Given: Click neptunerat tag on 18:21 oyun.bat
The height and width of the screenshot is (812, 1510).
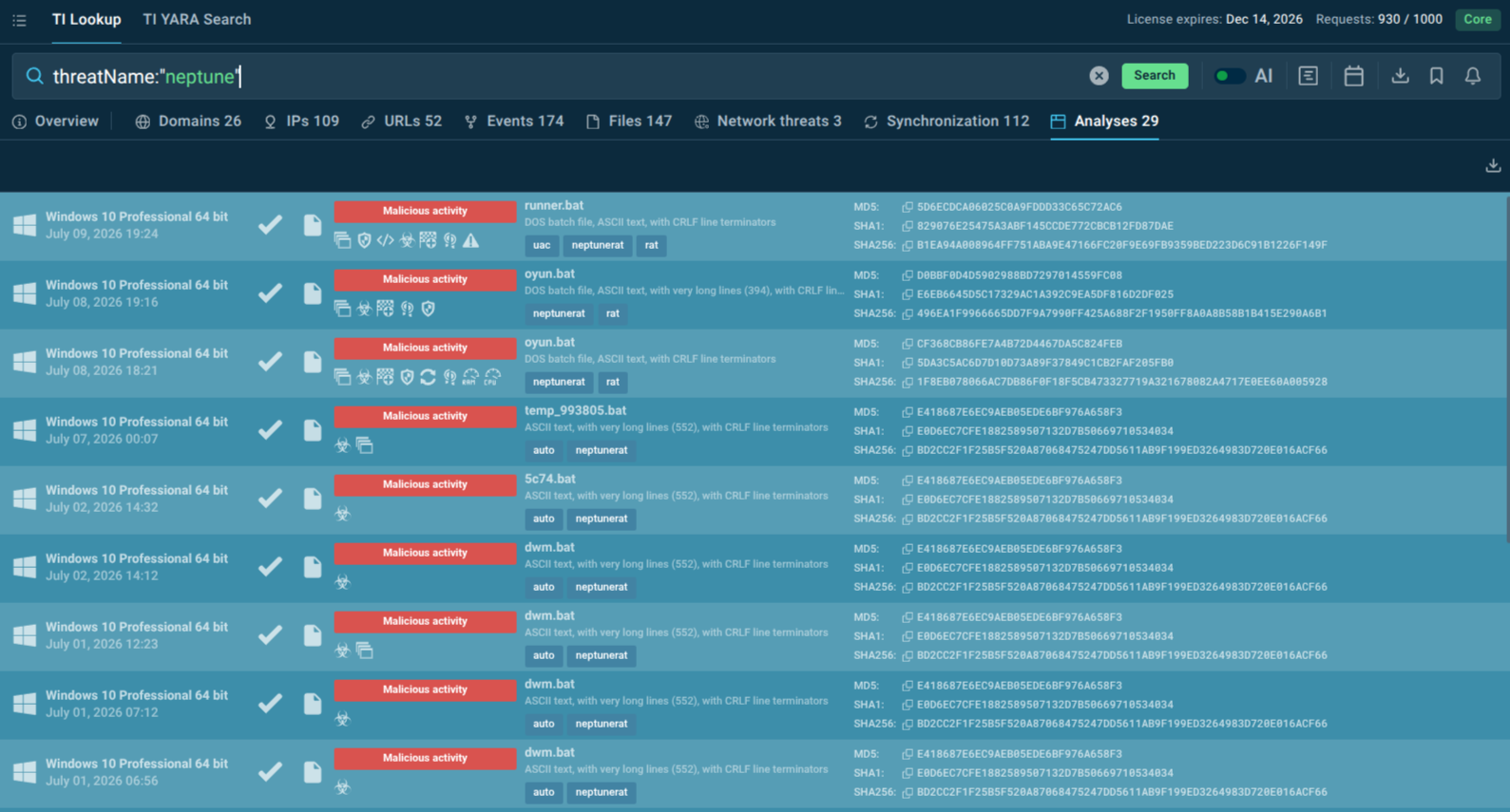Looking at the screenshot, I should coord(559,382).
